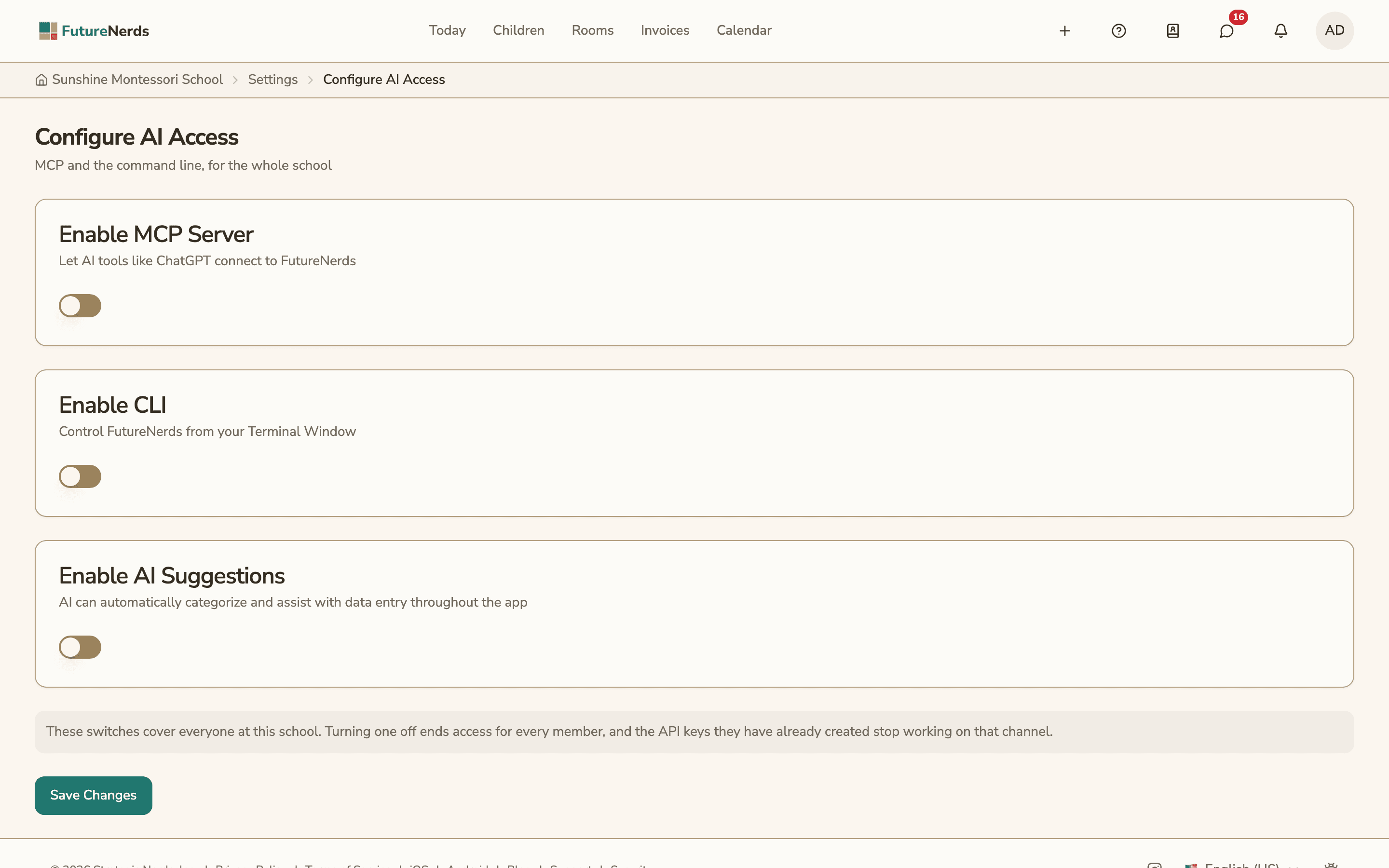Viewport: 1389px width, 868px height.
Task: Open the Children section
Action: click(518, 30)
